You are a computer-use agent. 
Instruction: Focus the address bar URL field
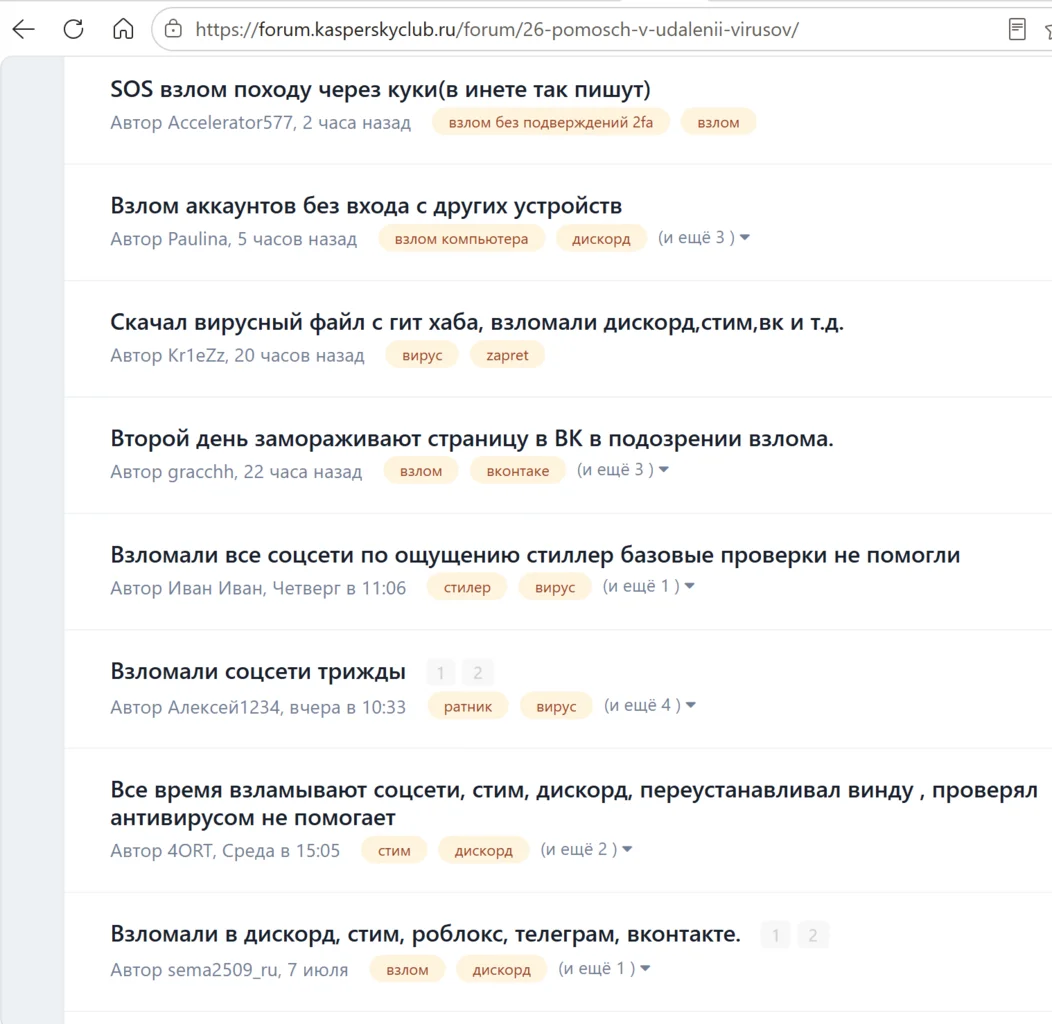click(x=496, y=30)
